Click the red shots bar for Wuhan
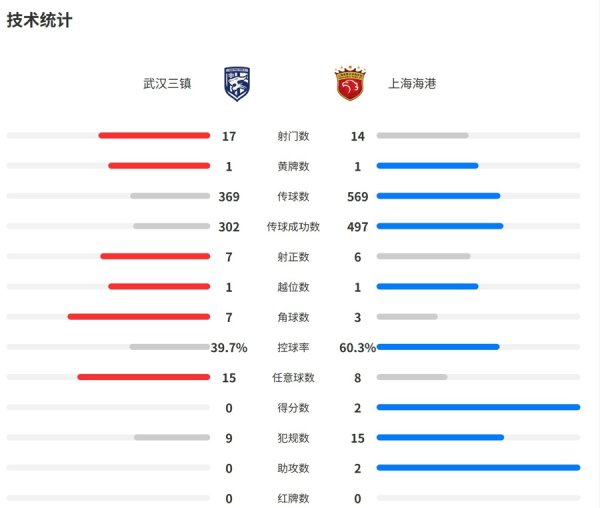Image resolution: width=600 pixels, height=508 pixels. 154,135
